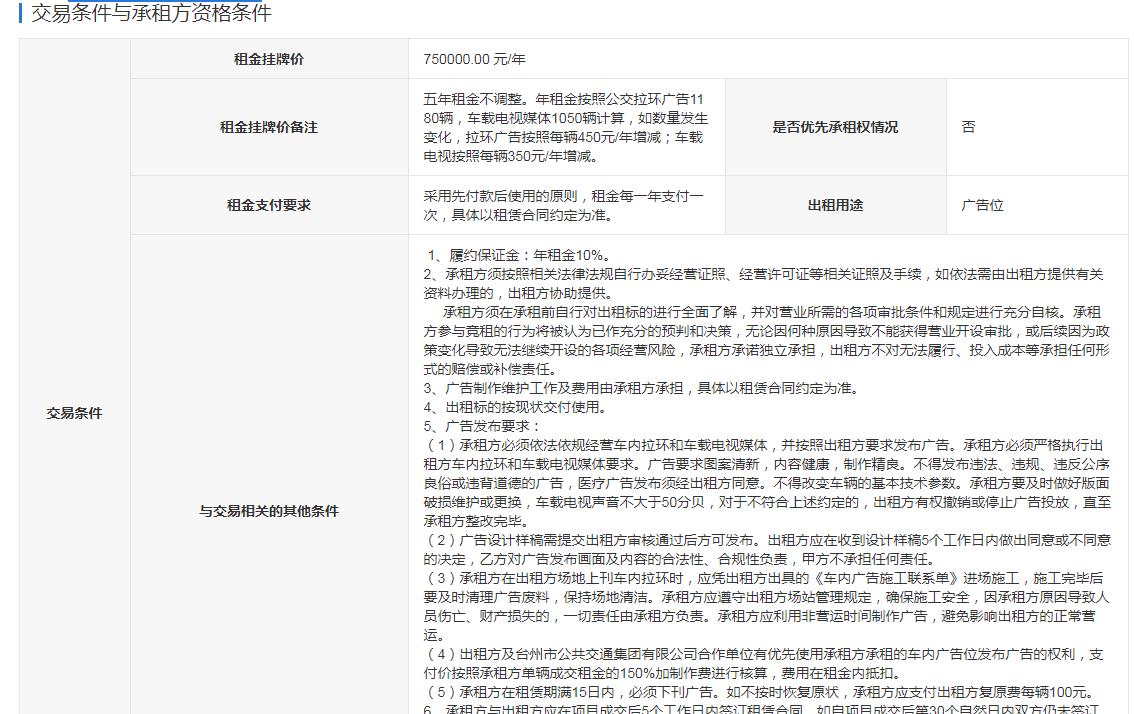Select the 与交易相关的其他条件 label
The width and height of the screenshot is (1134, 714).
point(268,511)
